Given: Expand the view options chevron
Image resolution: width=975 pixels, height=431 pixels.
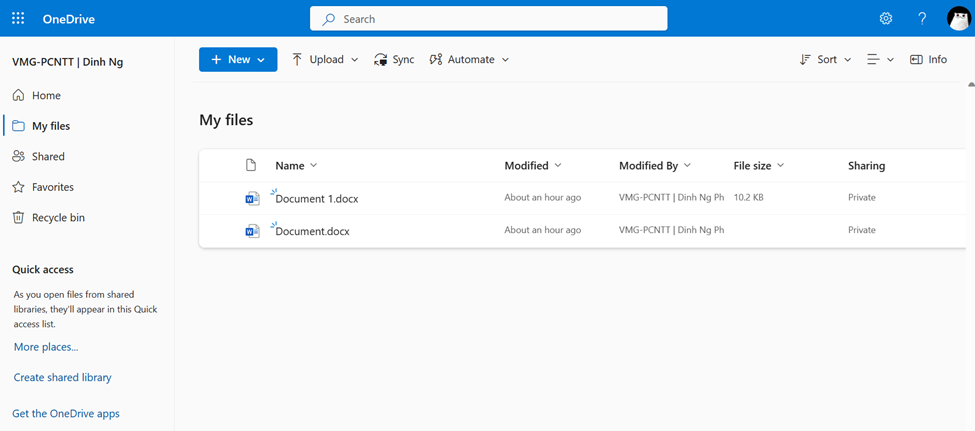Looking at the screenshot, I should click(890, 60).
